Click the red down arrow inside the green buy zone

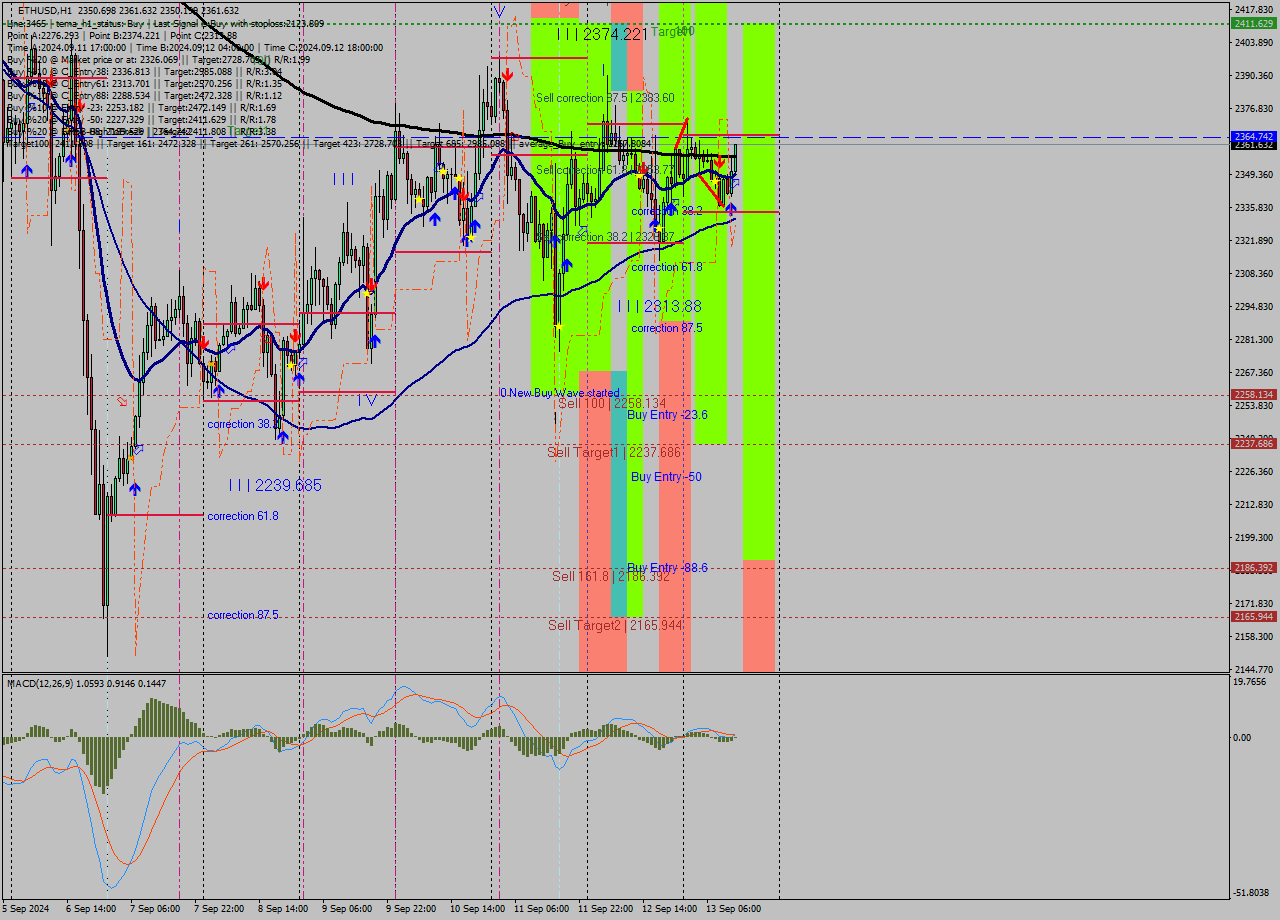[x=719, y=163]
